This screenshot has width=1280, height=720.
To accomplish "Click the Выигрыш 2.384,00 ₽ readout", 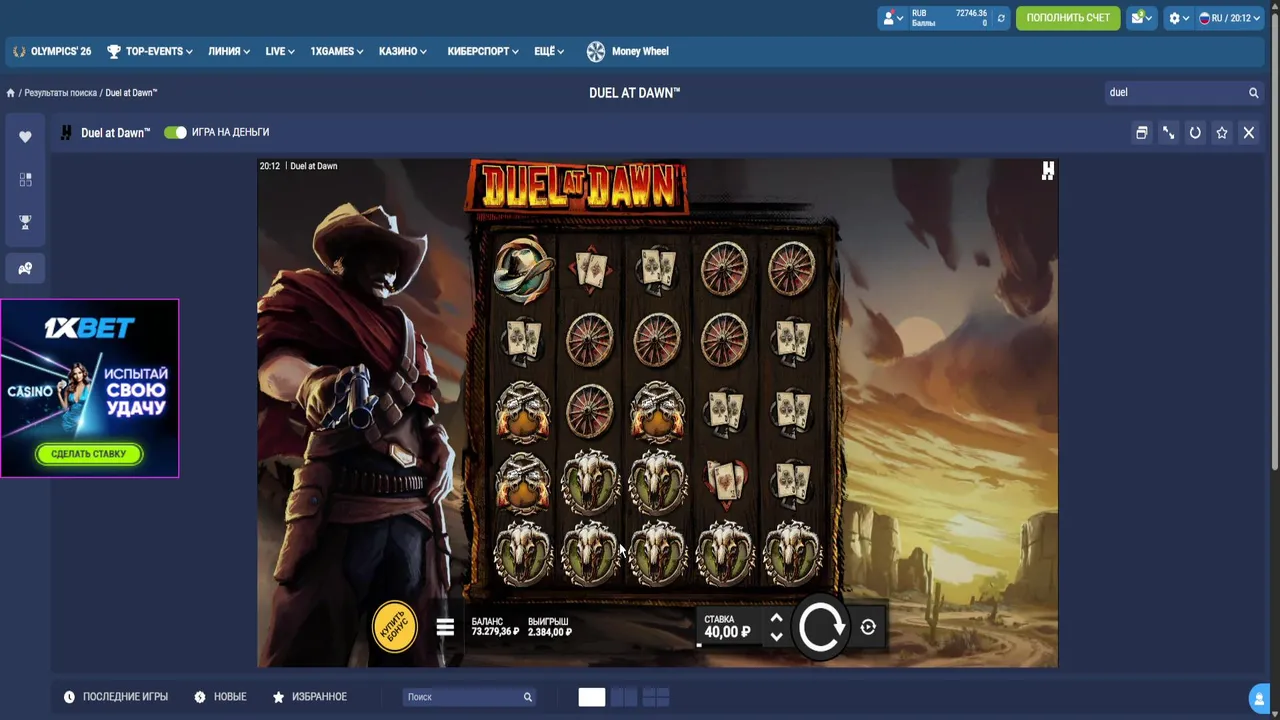I will [550, 627].
